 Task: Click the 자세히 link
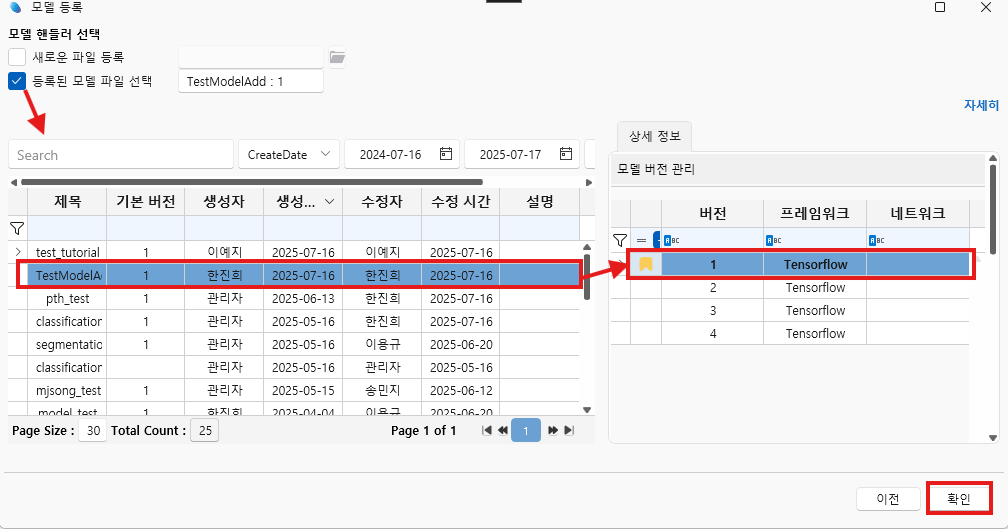[980, 105]
